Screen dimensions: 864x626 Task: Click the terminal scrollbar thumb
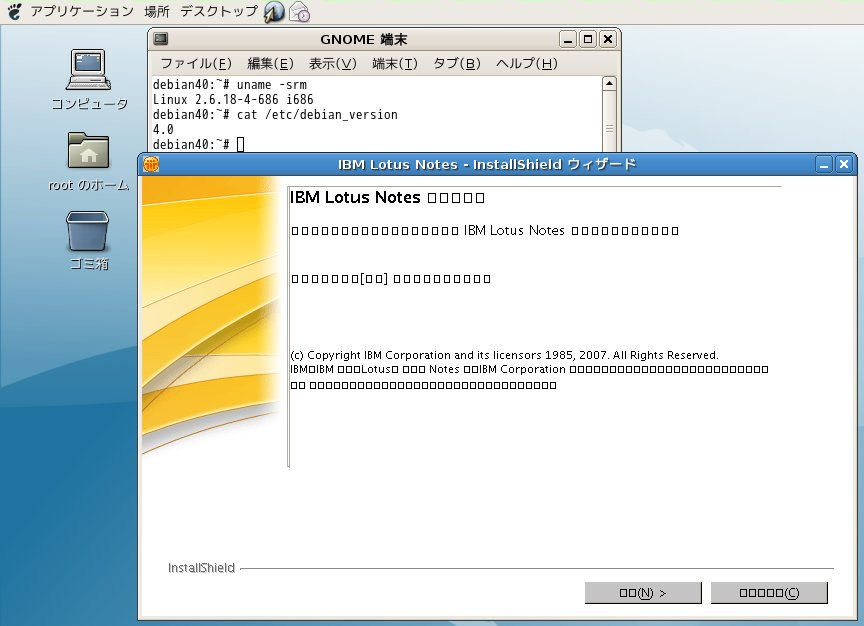coord(609,121)
